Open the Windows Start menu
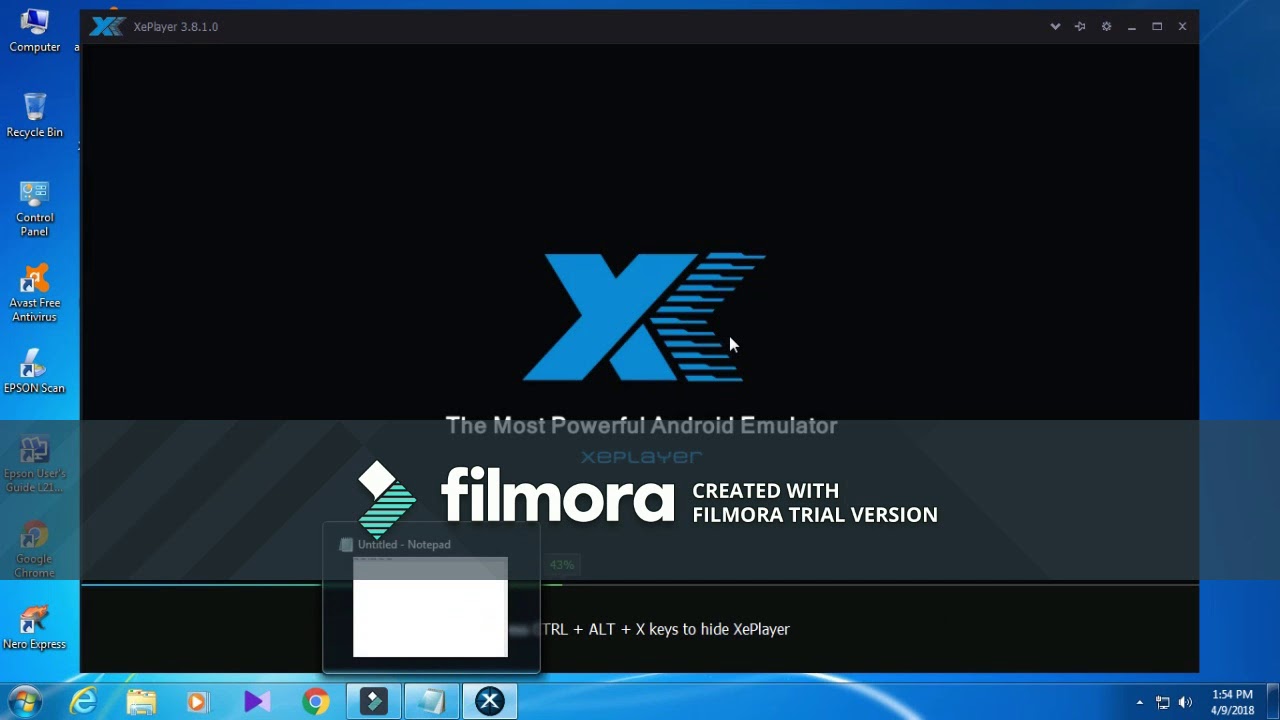 pyautogui.click(x=25, y=701)
